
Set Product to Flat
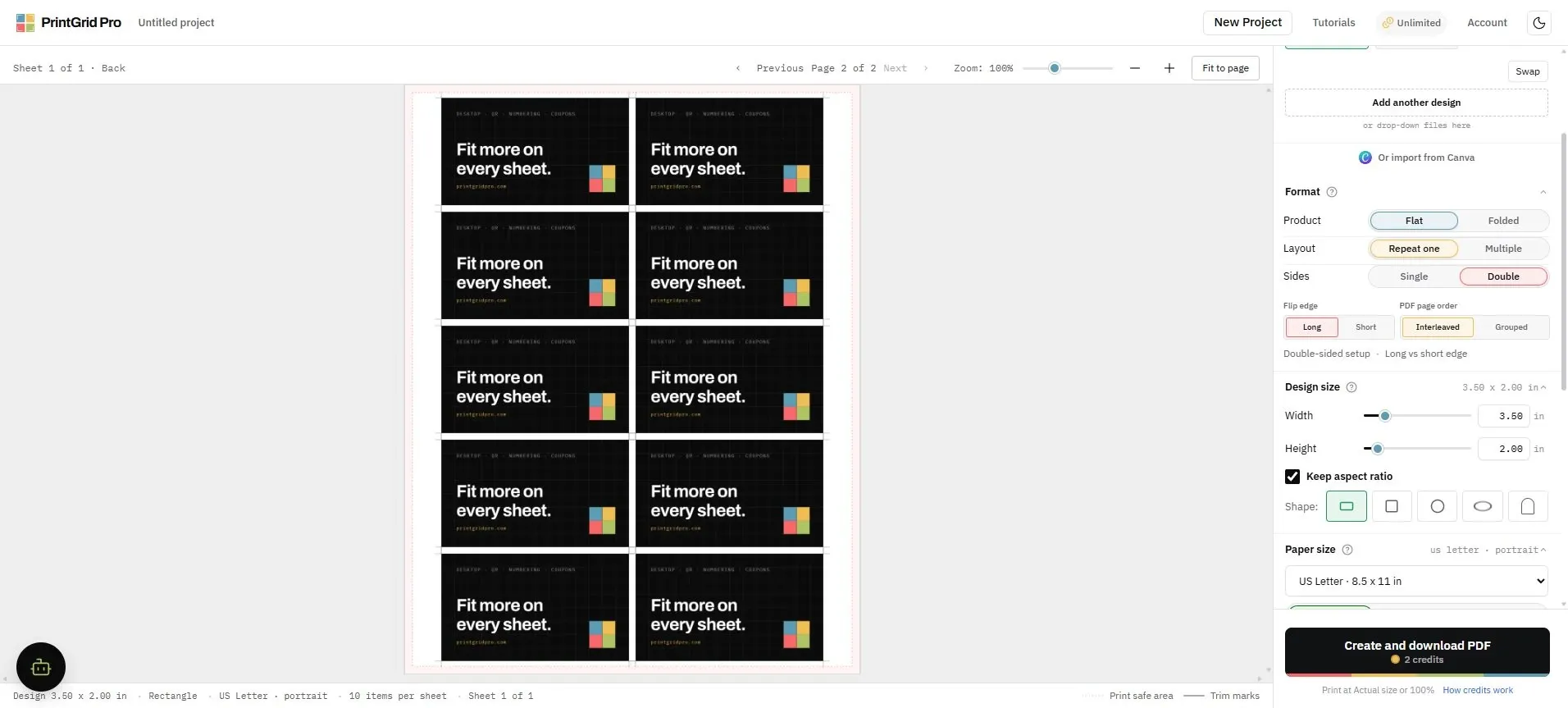(x=1414, y=221)
